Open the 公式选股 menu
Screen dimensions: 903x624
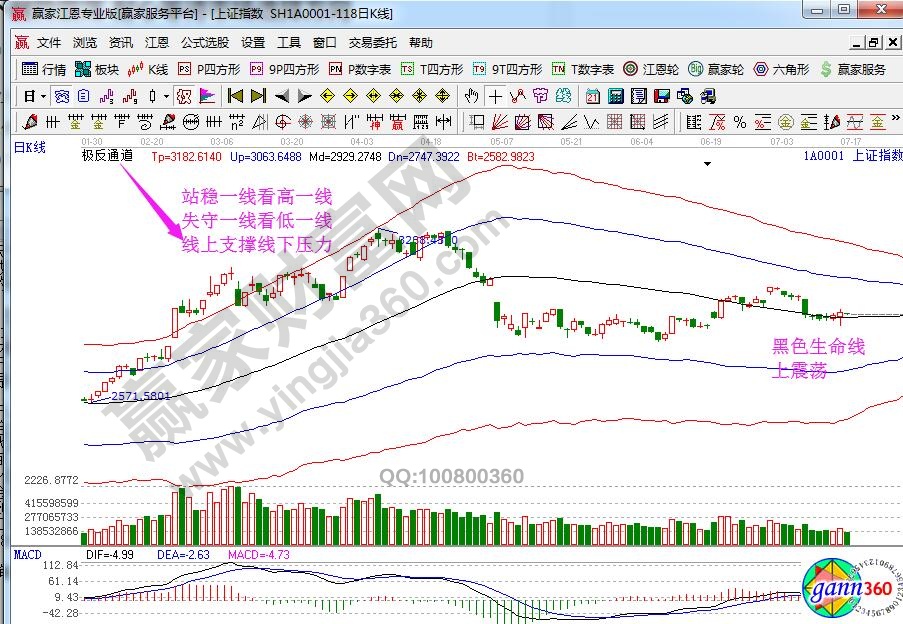pos(205,43)
